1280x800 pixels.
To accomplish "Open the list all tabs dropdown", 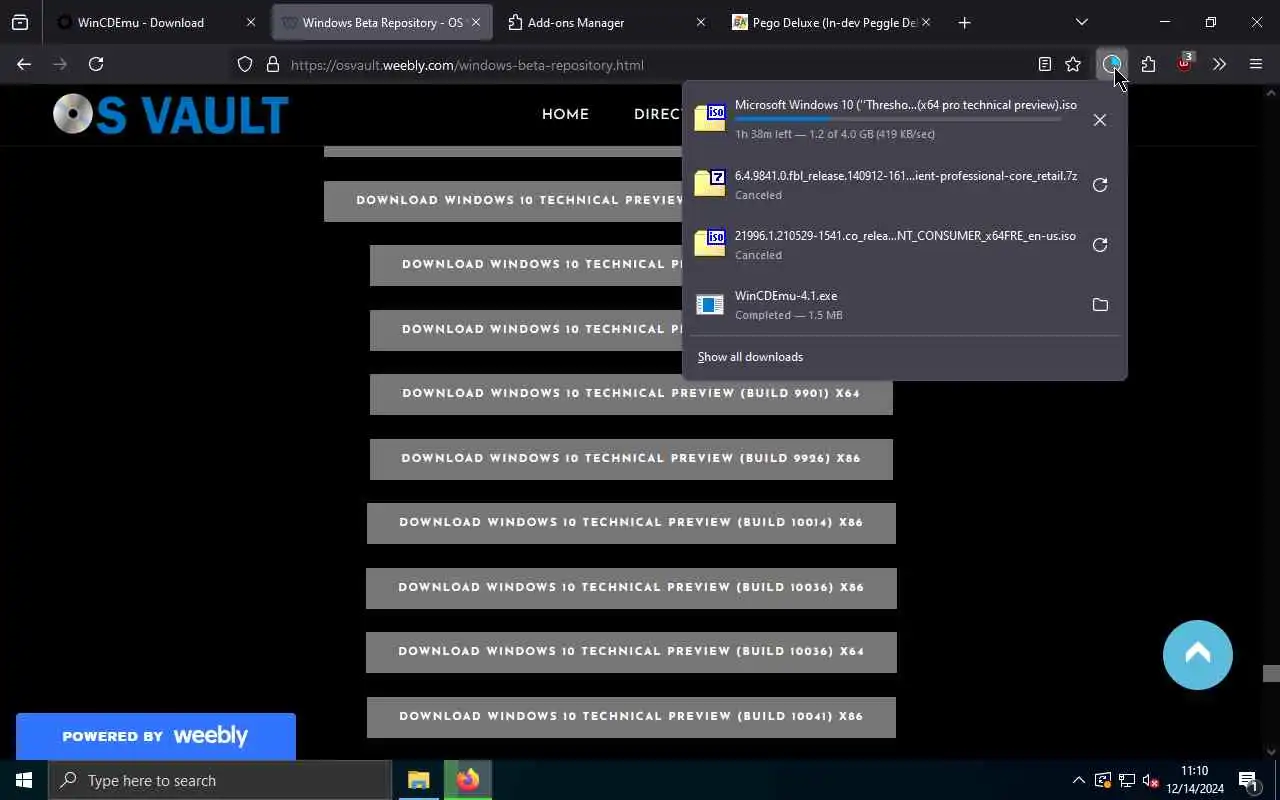I will coord(1081,22).
